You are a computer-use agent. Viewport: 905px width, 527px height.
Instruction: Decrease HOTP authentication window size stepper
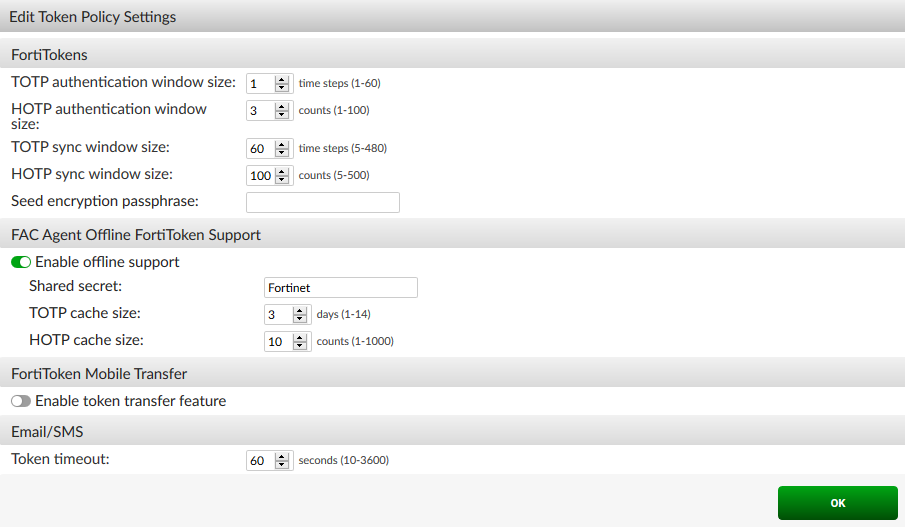coord(282,114)
